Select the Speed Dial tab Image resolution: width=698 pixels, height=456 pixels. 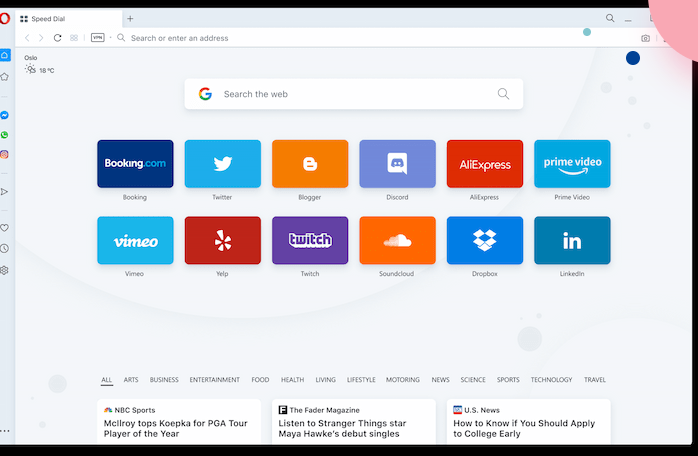coord(69,19)
